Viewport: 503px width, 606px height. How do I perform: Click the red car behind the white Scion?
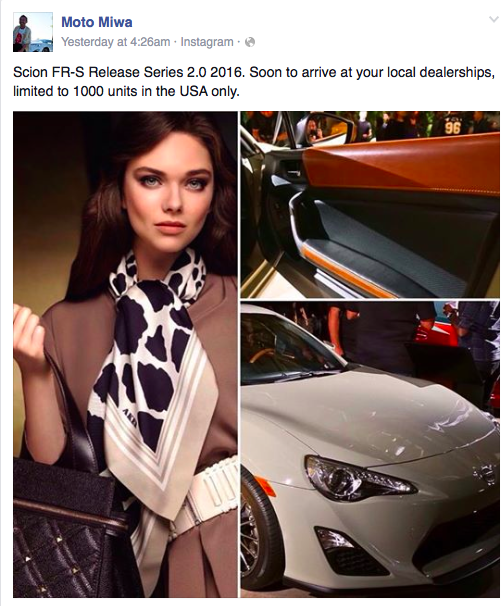(439, 334)
